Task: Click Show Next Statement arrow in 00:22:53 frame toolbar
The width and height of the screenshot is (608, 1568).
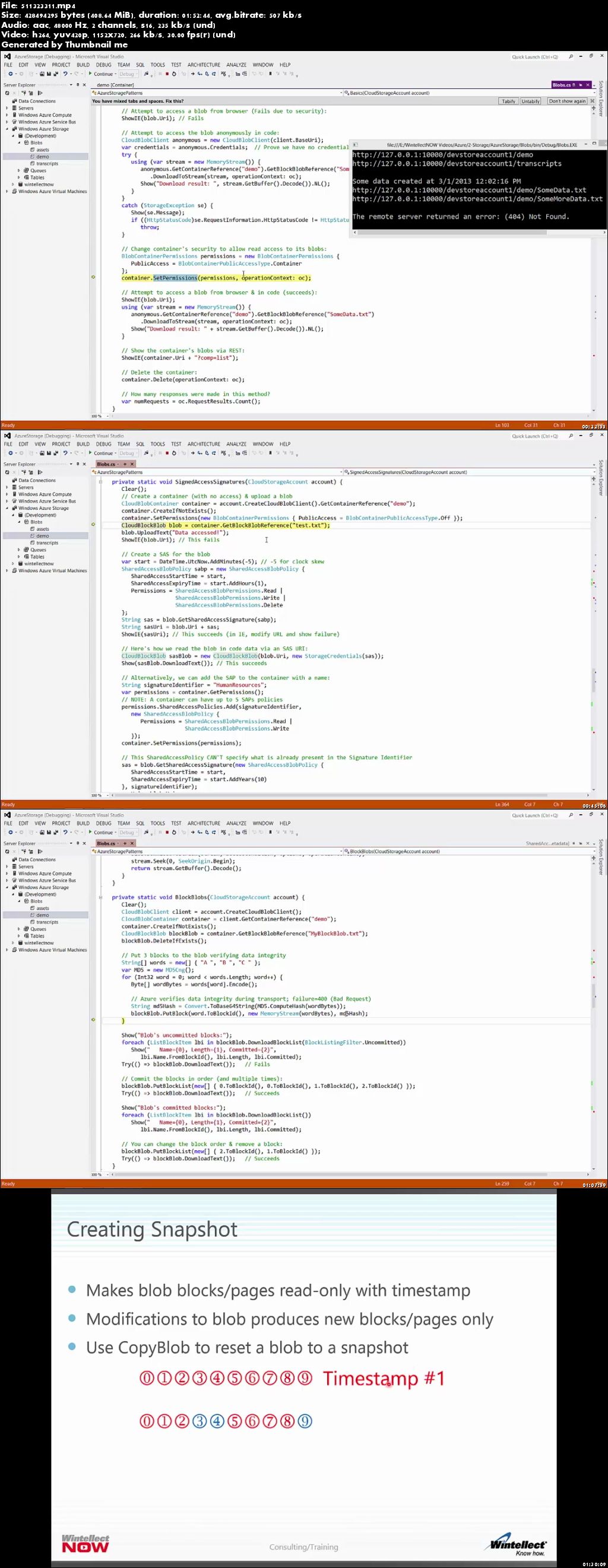Action: (192, 74)
